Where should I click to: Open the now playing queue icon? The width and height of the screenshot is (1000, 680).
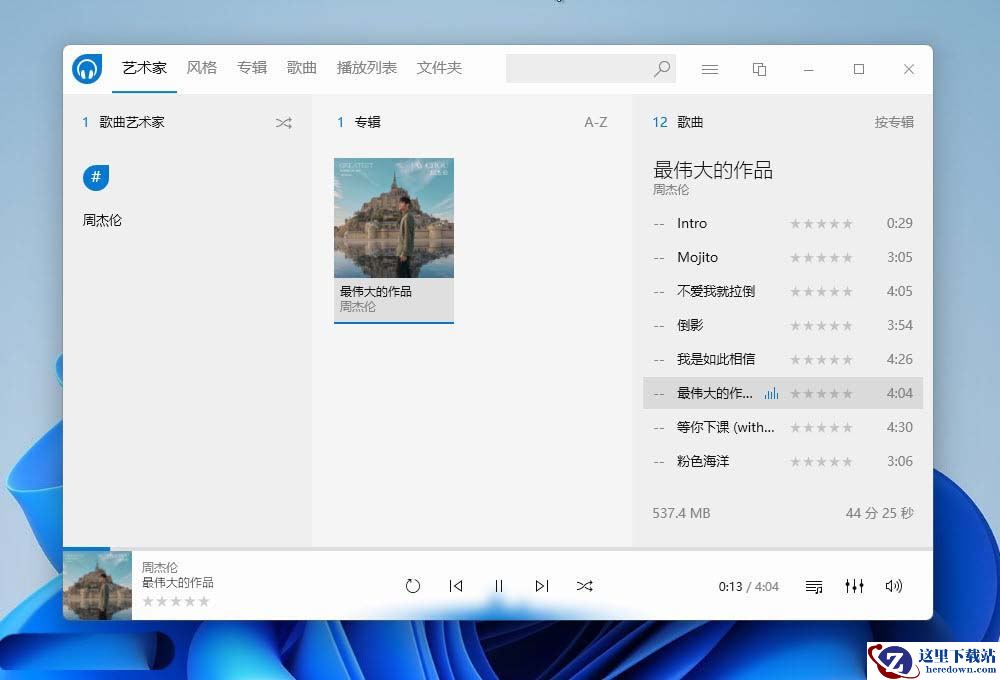(814, 586)
